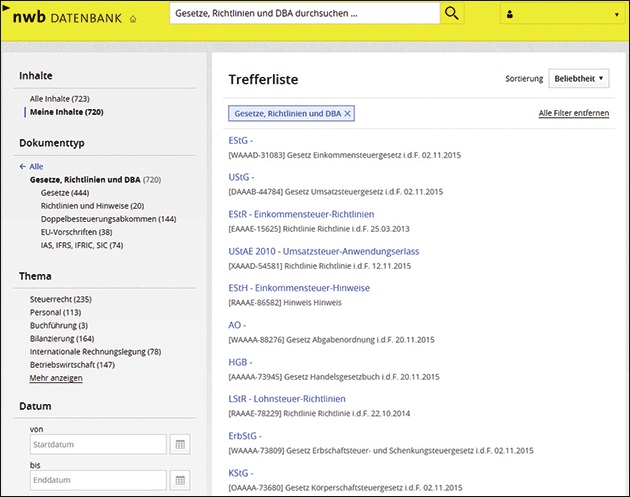
Task: Open the EStG result link
Action: [x=241, y=140]
